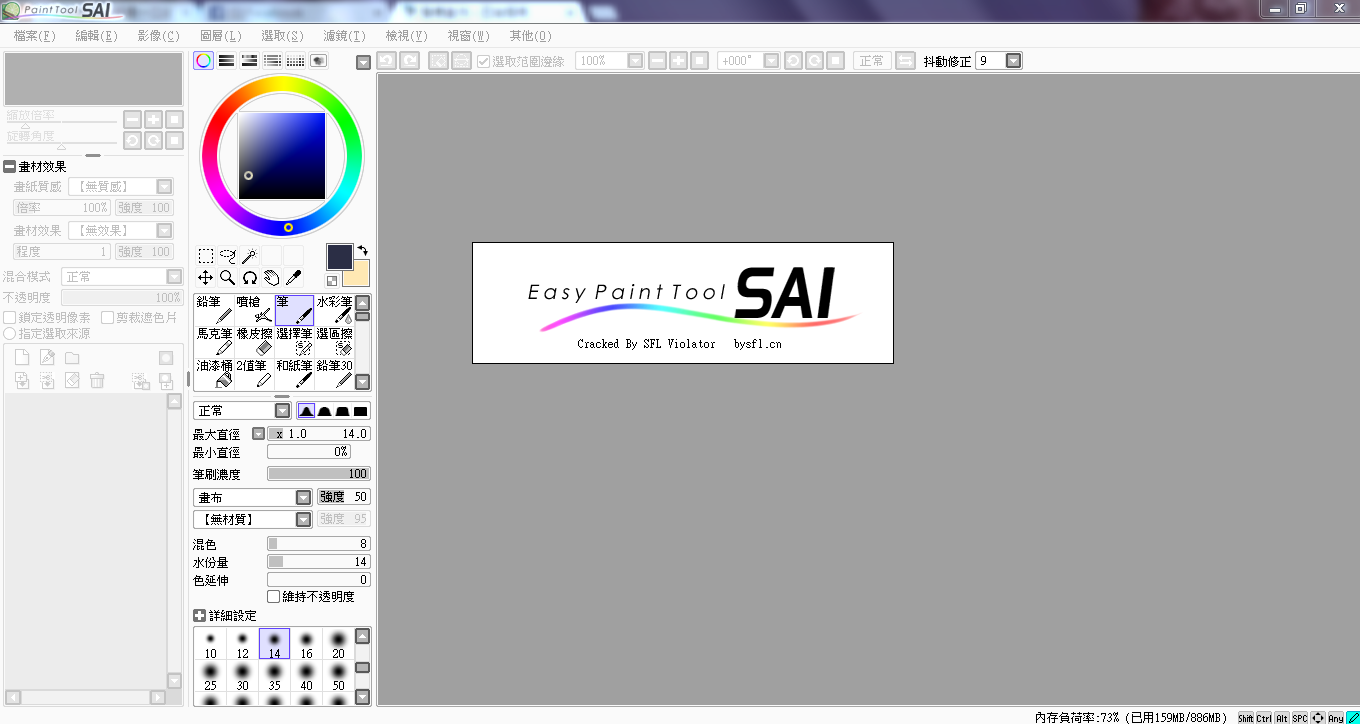Select brush size 10 preset
This screenshot has width=1360, height=724.
click(210, 644)
